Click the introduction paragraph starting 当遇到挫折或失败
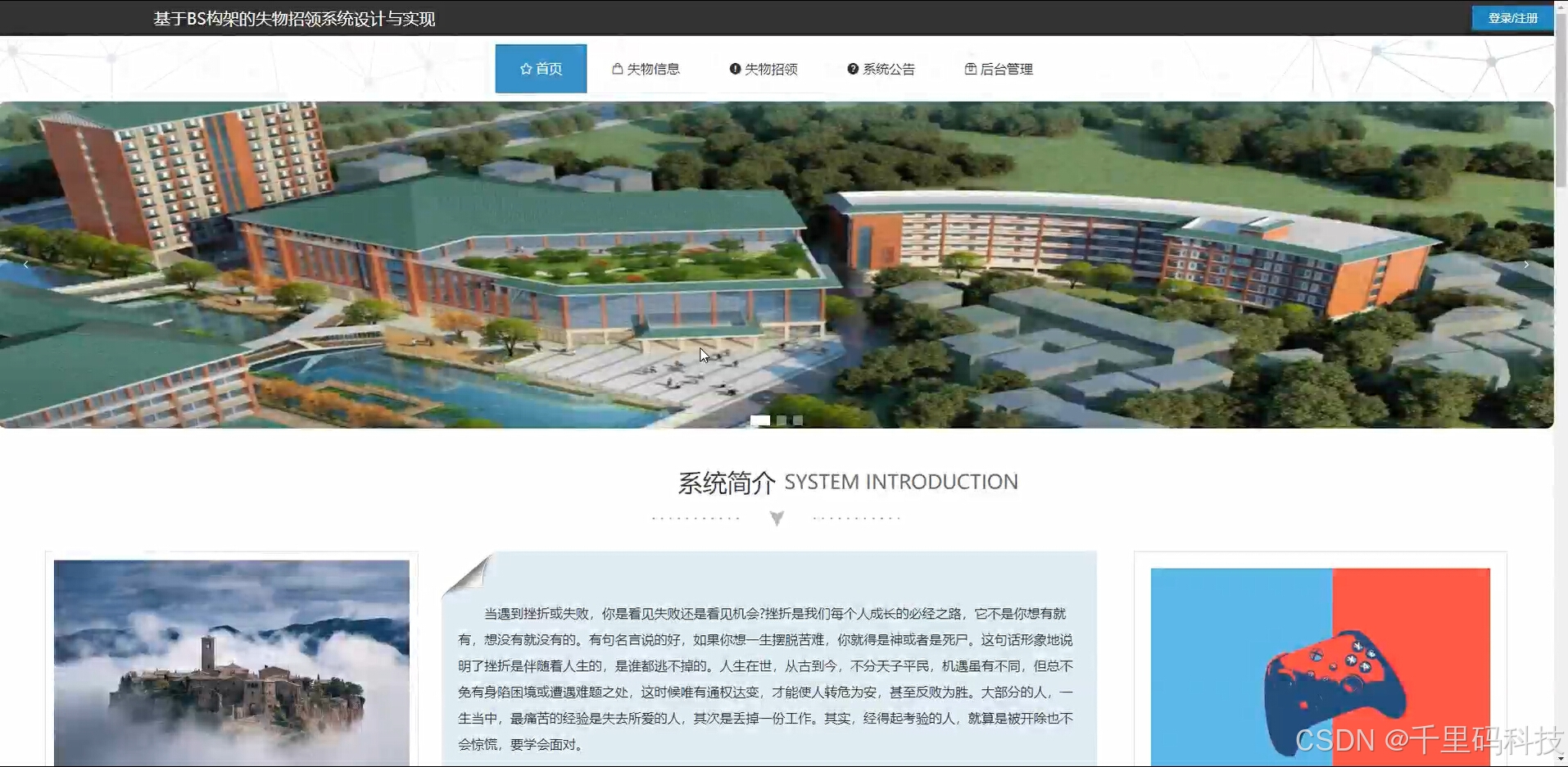The width and height of the screenshot is (1568, 767). (766, 678)
